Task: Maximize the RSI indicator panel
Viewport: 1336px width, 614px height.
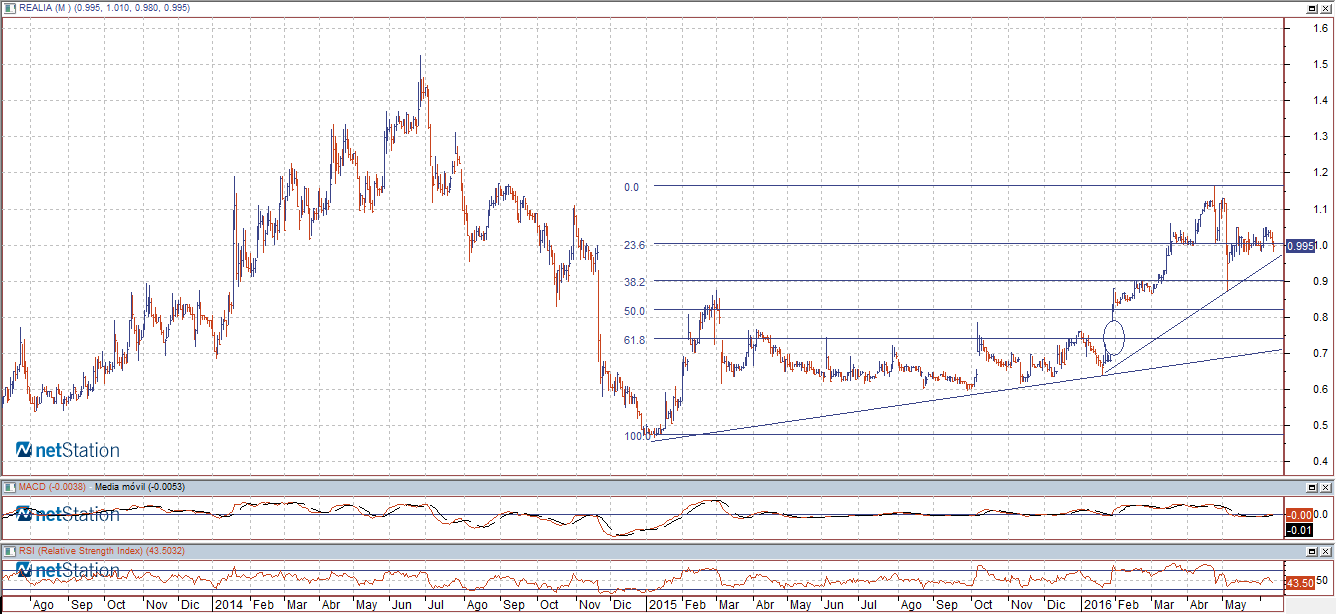Action: 1311,551
